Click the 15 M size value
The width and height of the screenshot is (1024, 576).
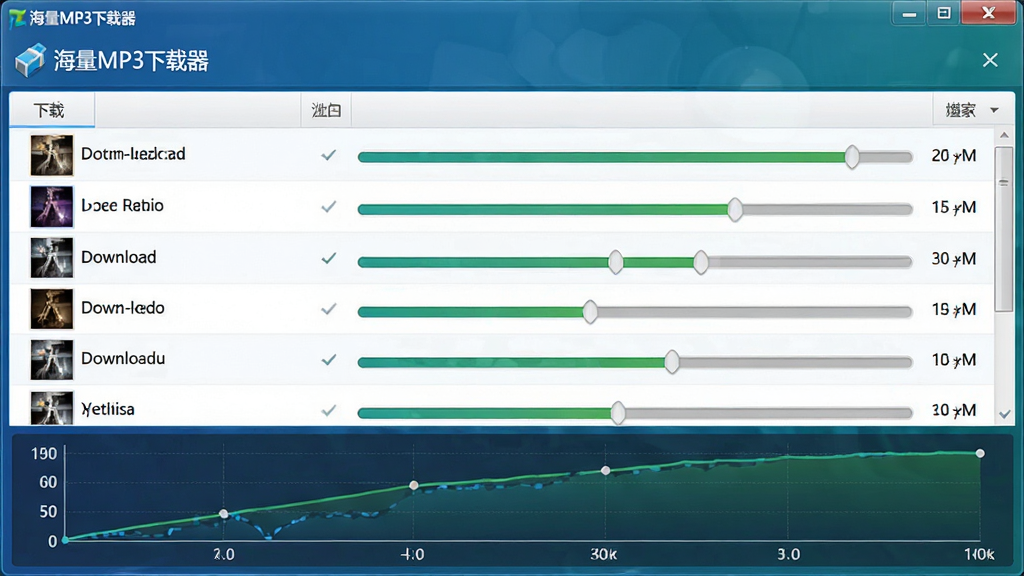pos(953,208)
